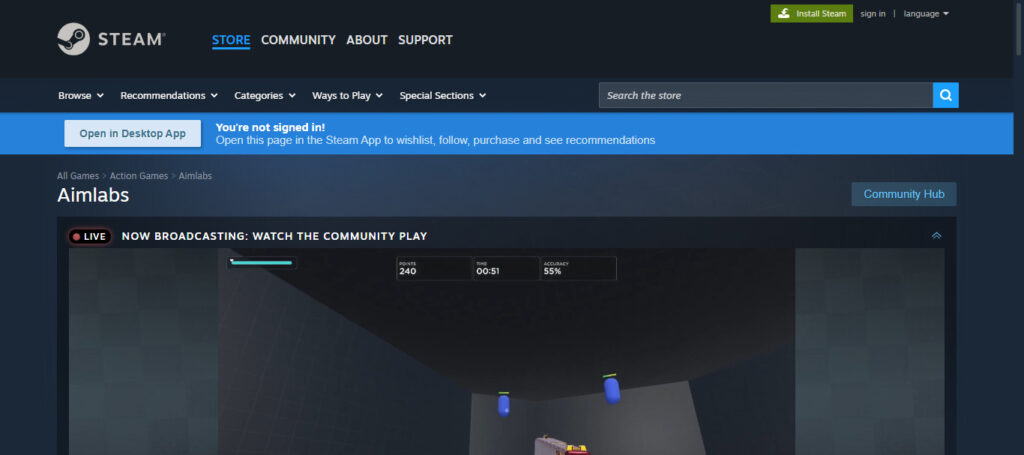
Task: Expand the Special Sections menu
Action: (443, 95)
